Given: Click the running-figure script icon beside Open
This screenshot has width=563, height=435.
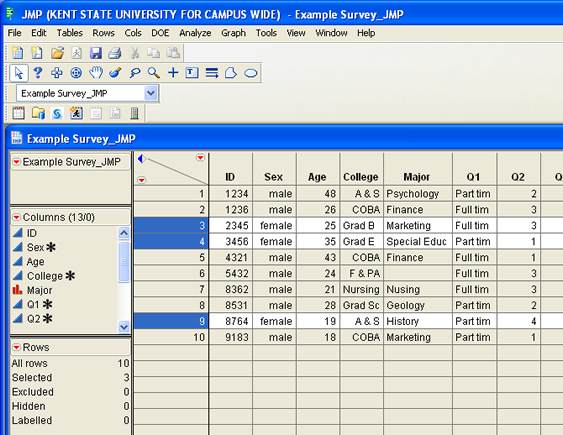Looking at the screenshot, I should tap(76, 53).
